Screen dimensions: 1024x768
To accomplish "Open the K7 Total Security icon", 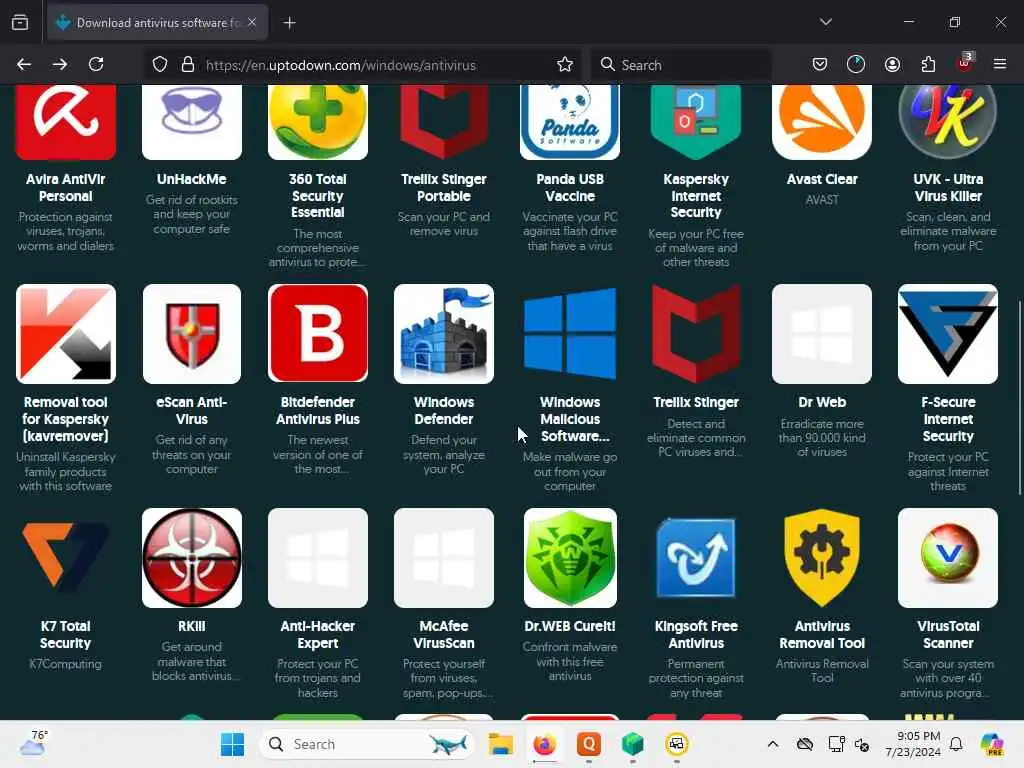I will pyautogui.click(x=65, y=558).
